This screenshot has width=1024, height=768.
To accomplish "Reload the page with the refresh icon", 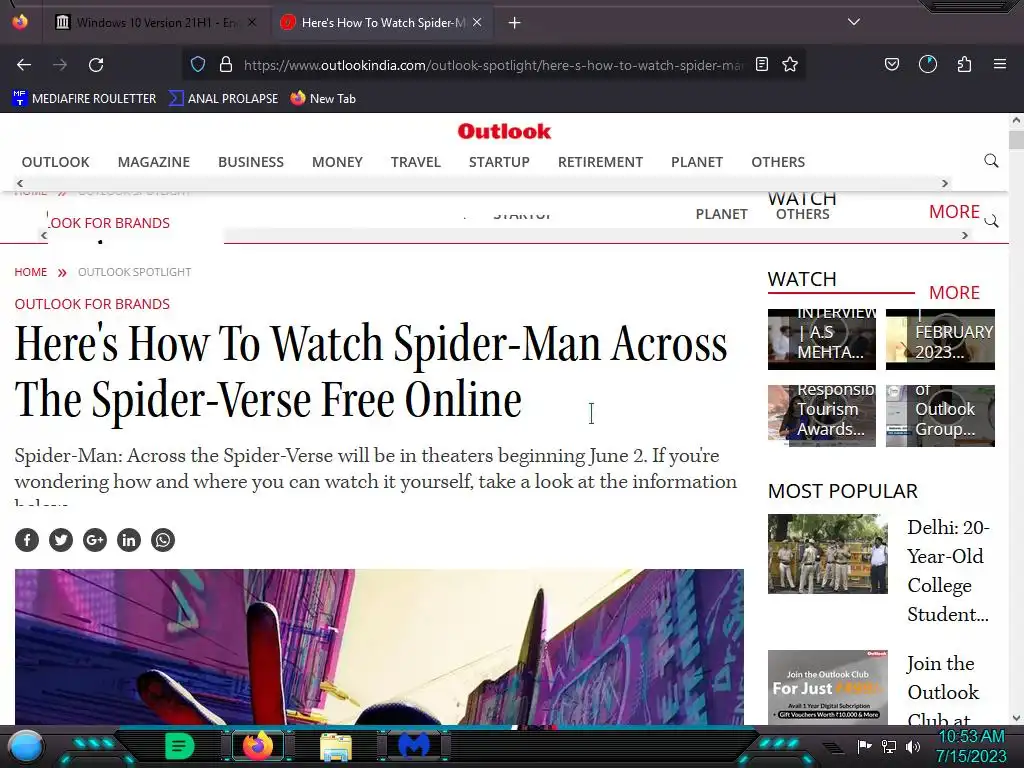I will (96, 65).
